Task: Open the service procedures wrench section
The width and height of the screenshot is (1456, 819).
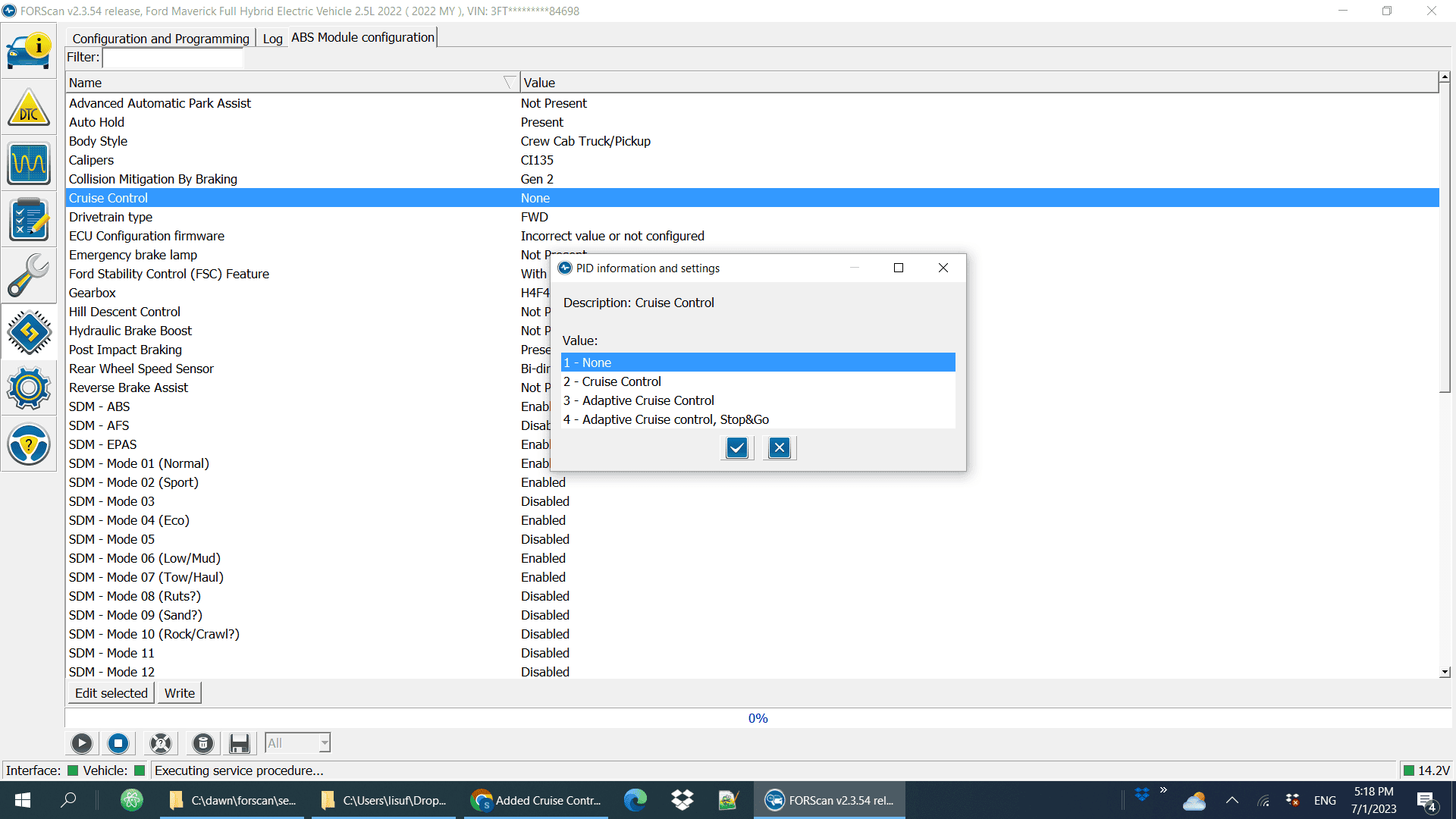Action: coord(29,276)
